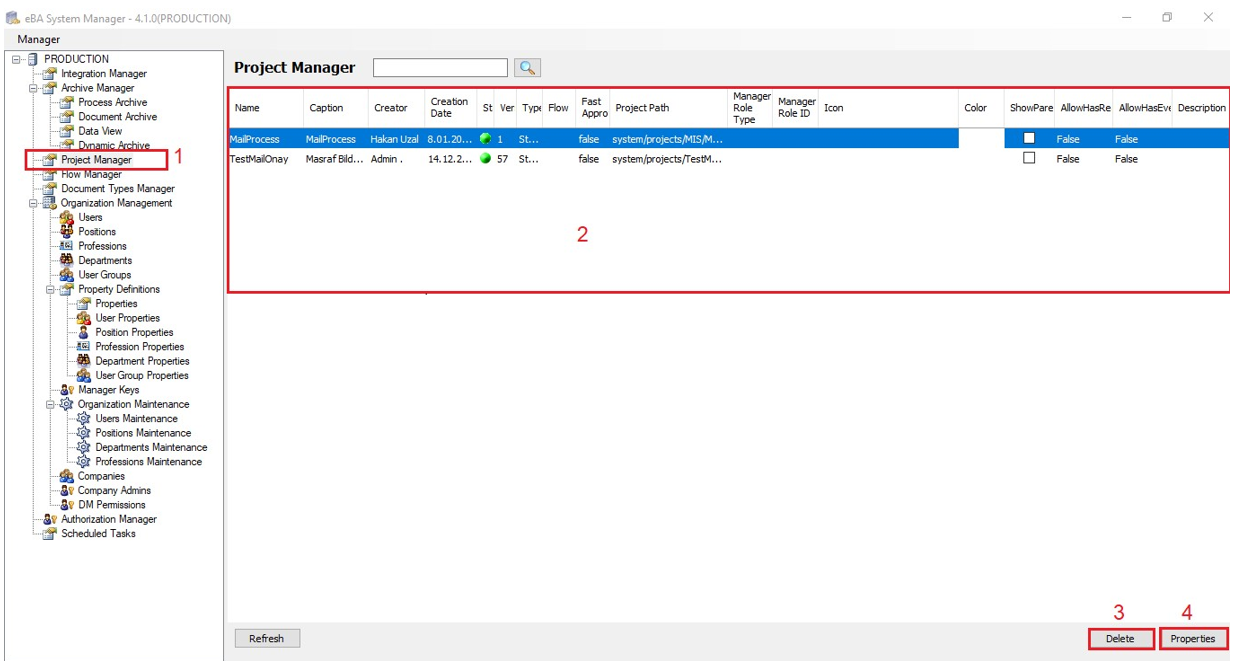Screen dimensions: 1238x661
Task: Click the PRODUCTION server icon
Action: click(33, 59)
